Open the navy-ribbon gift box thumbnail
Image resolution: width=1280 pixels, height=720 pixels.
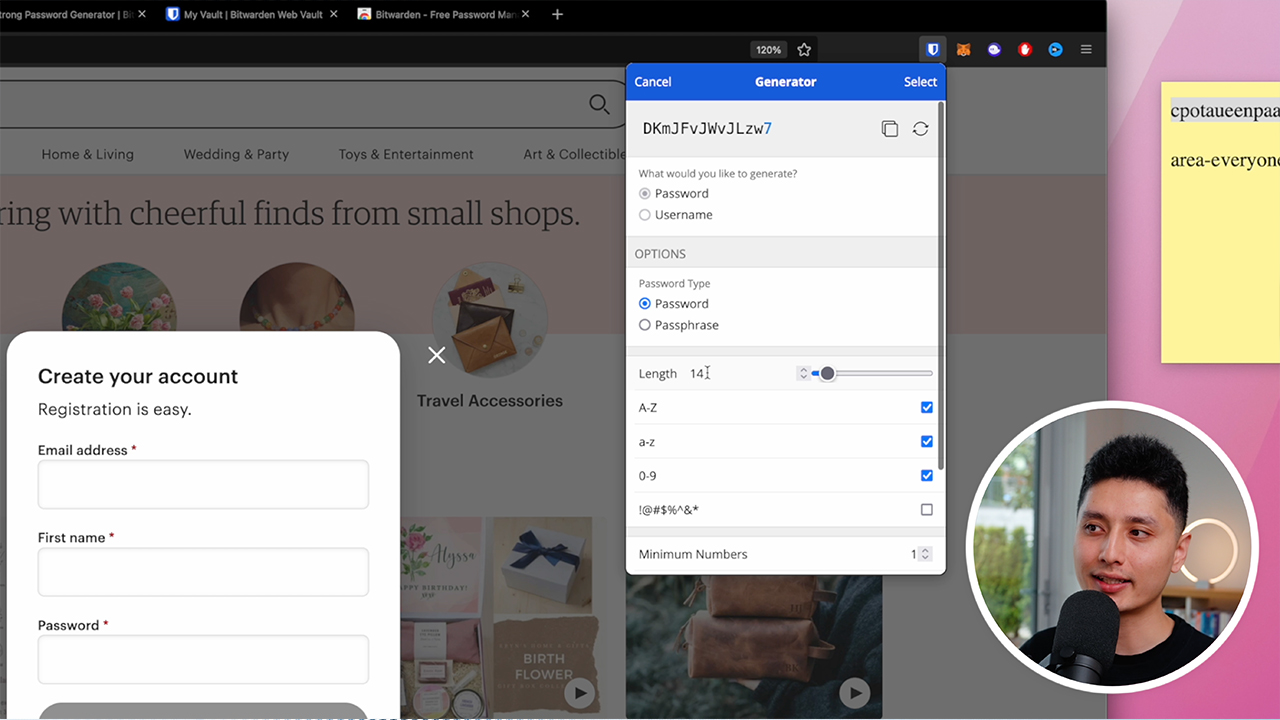coord(543,565)
